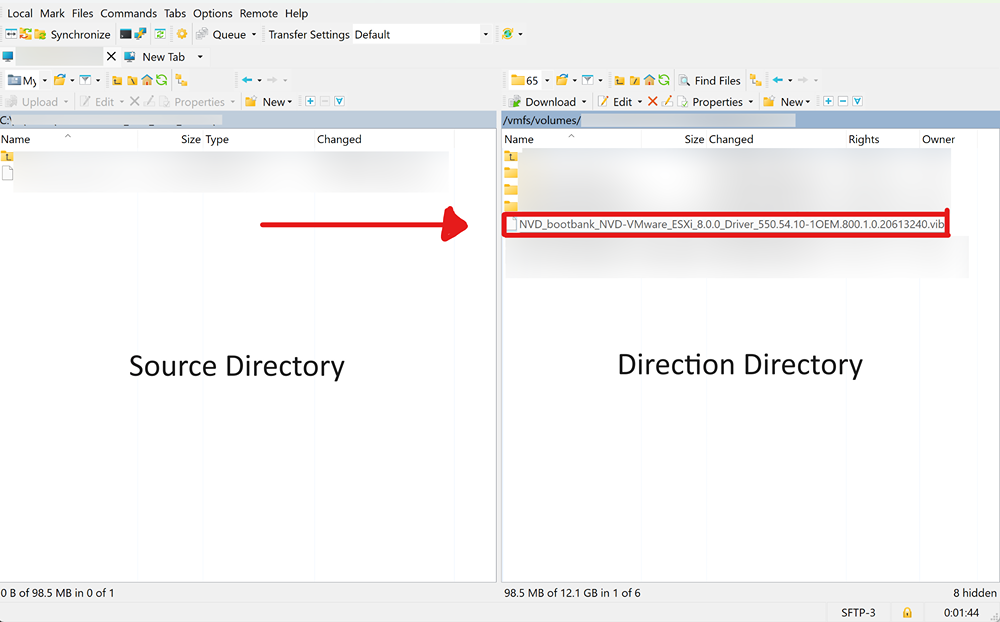Screen dimensions: 1000x622
Task: Go to remote home directory icon
Action: tap(649, 80)
